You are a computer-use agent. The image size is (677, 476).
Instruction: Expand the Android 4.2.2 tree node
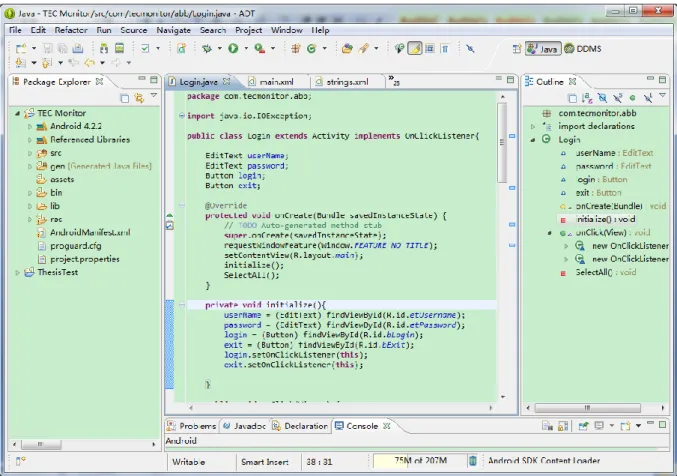pos(30,127)
